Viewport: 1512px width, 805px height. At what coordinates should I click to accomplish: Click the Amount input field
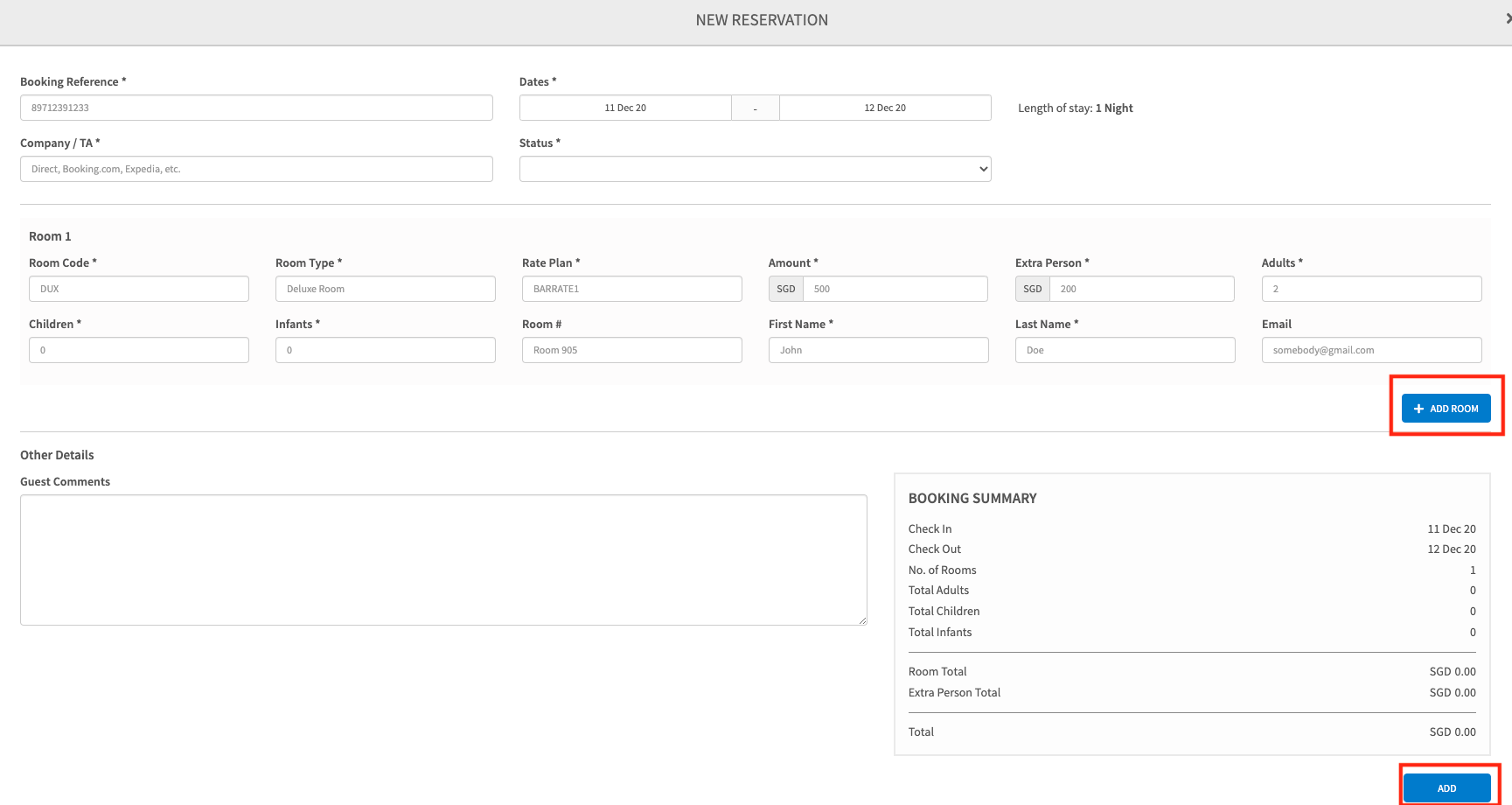[x=895, y=289]
